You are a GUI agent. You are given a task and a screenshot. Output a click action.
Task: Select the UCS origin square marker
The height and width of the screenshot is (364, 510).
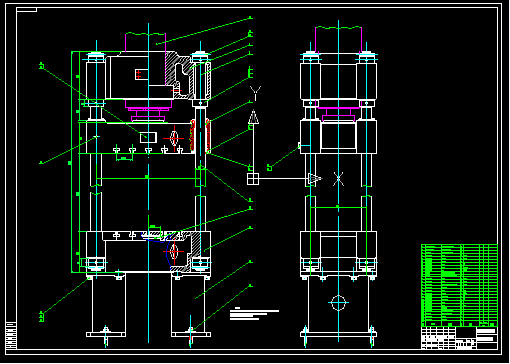(x=253, y=179)
